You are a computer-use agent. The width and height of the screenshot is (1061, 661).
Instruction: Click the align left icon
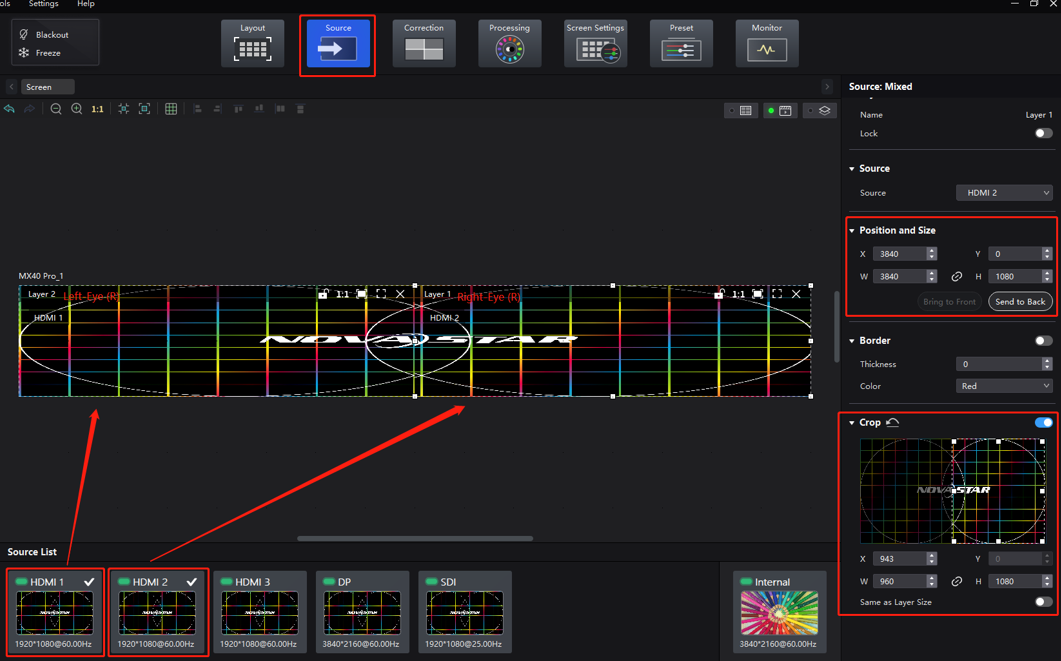[x=198, y=109]
